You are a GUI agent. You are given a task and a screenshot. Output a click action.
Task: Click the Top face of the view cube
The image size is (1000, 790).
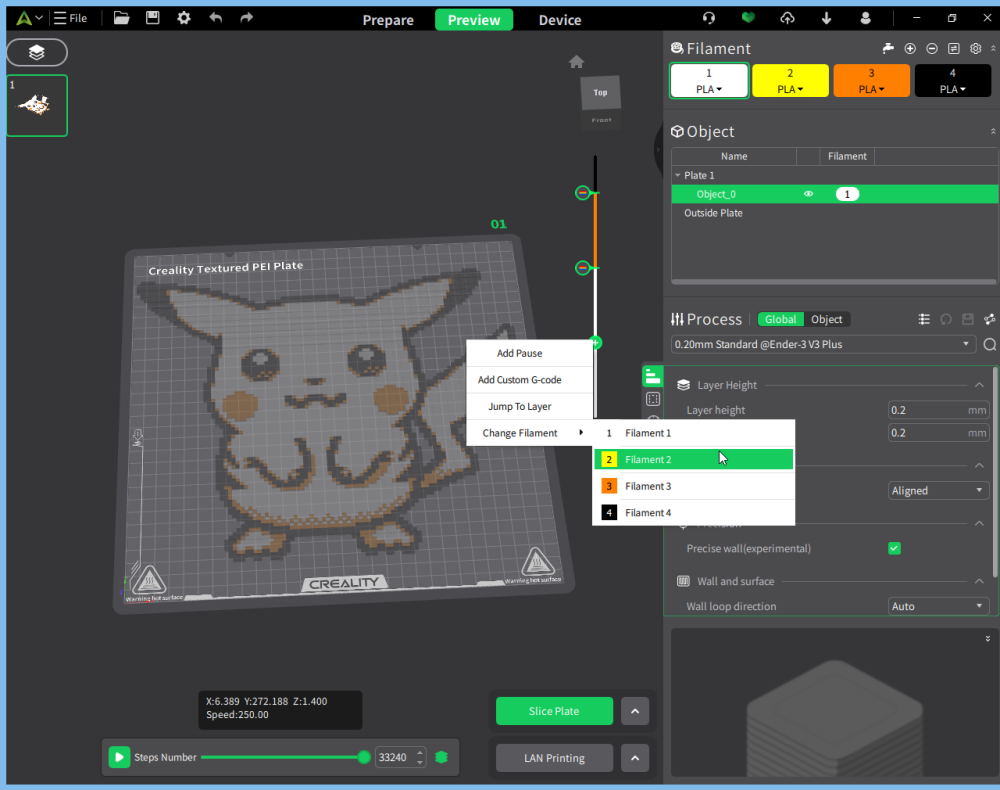point(600,92)
